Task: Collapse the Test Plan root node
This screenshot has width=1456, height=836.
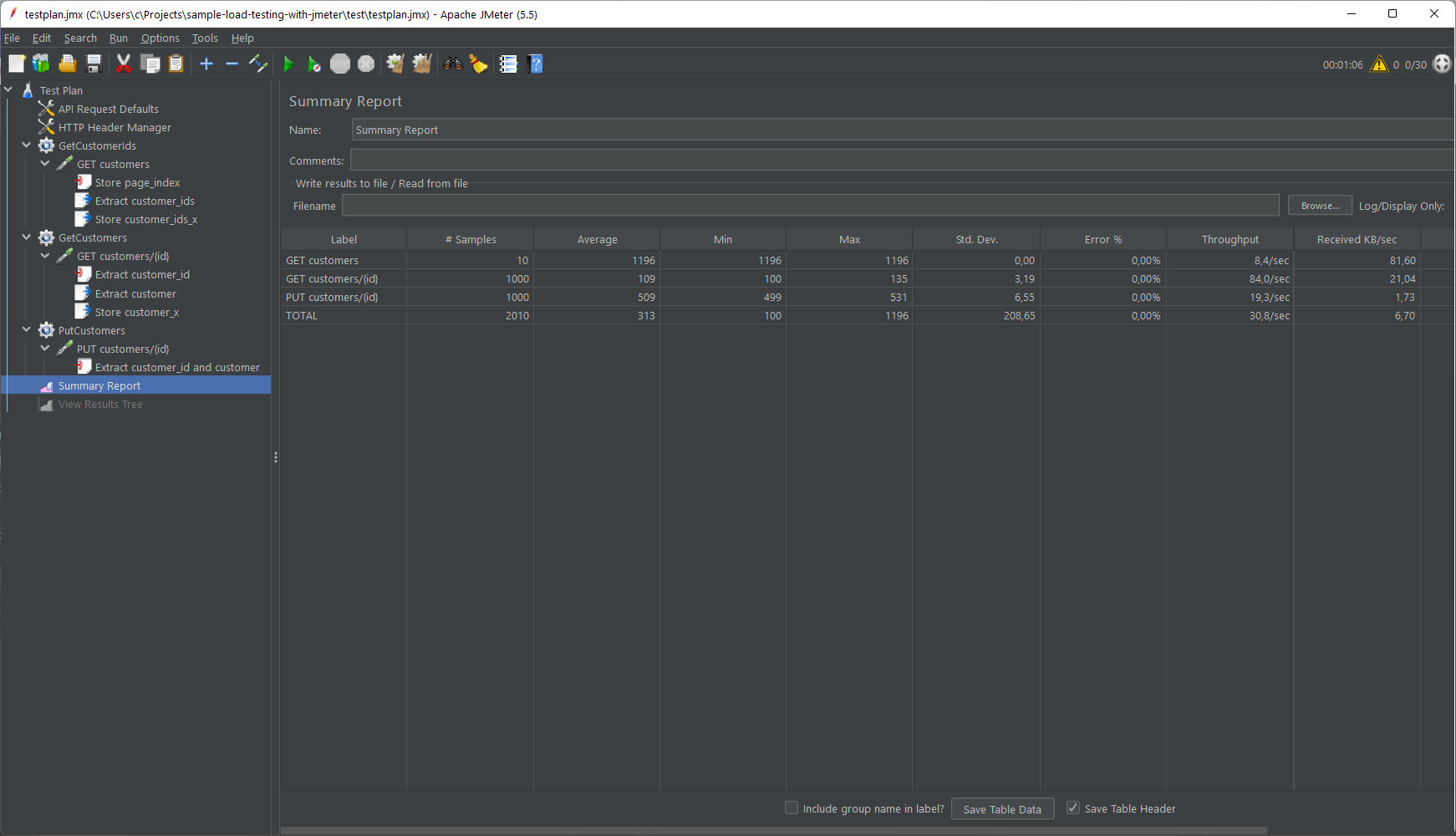Action: coord(8,89)
